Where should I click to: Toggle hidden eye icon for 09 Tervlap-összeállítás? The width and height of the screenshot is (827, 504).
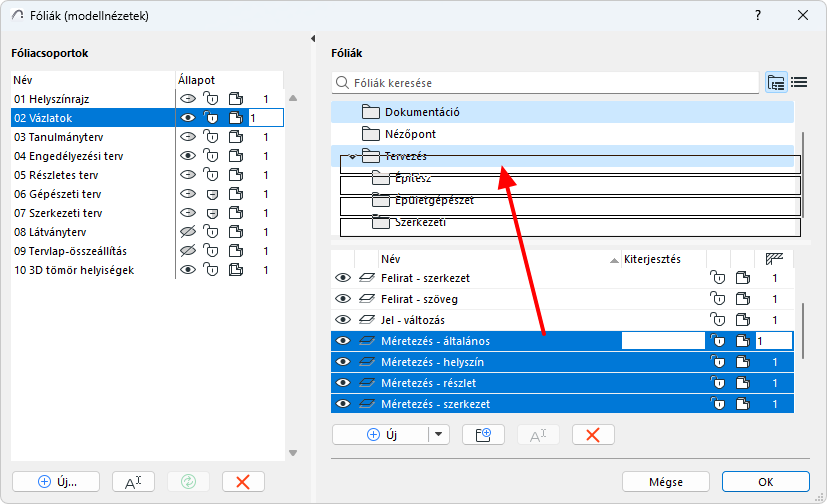coord(188,250)
